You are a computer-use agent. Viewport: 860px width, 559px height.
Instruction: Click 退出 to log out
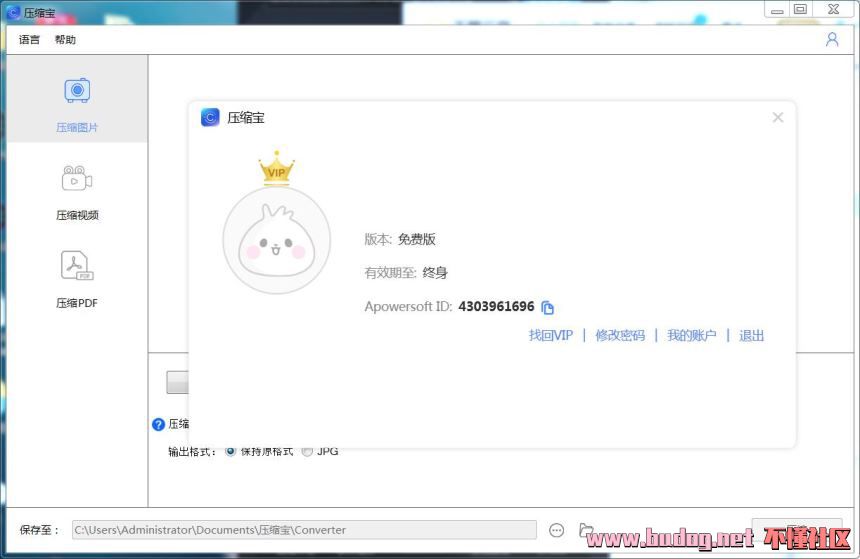pos(751,335)
